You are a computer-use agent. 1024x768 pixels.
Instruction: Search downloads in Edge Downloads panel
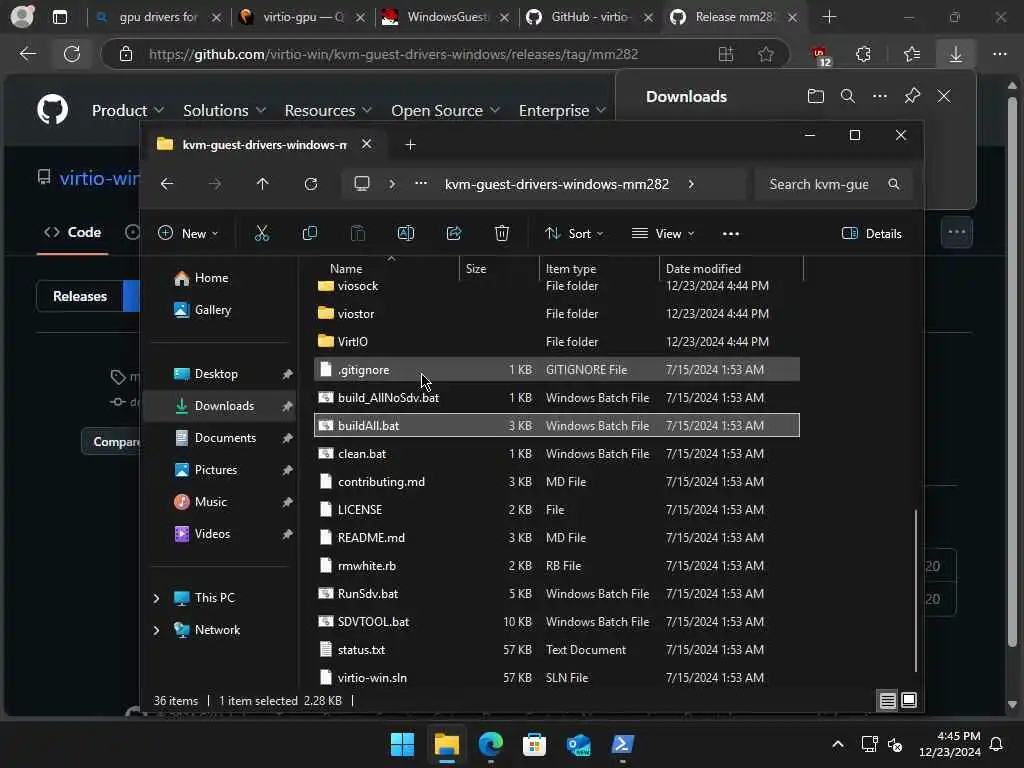[x=848, y=96]
